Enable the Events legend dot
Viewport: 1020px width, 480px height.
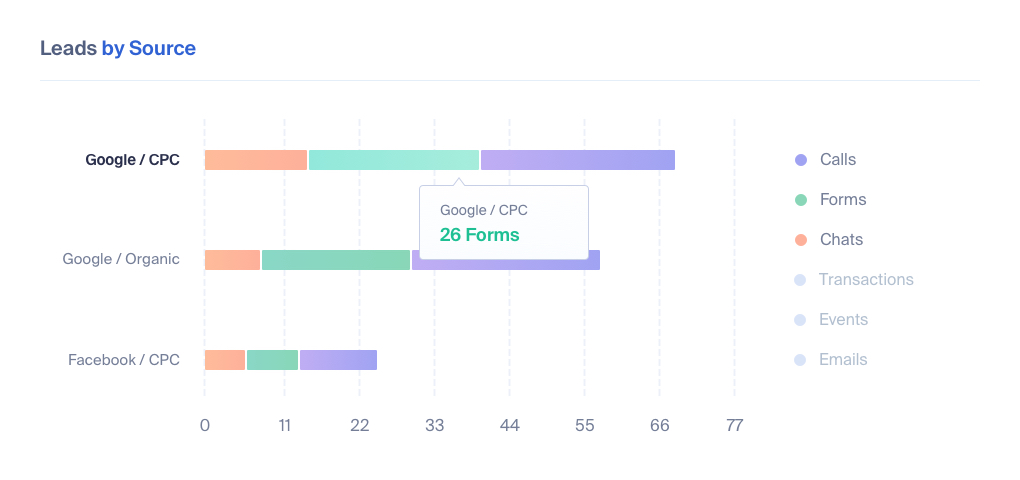801,320
